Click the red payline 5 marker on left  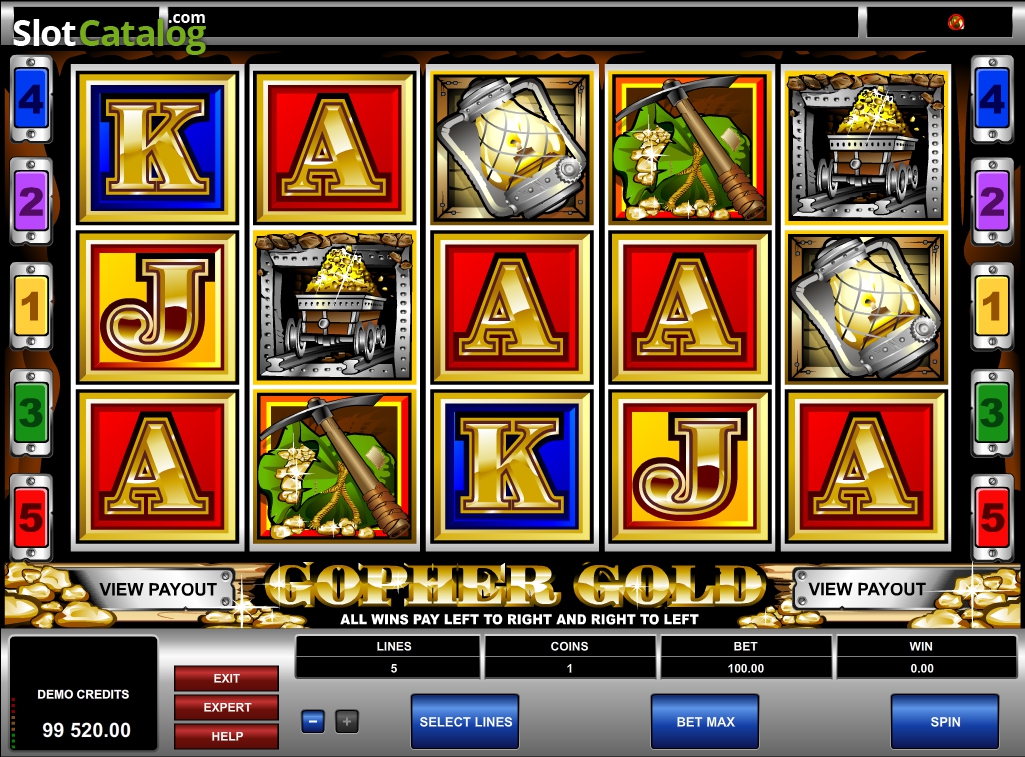[x=31, y=518]
